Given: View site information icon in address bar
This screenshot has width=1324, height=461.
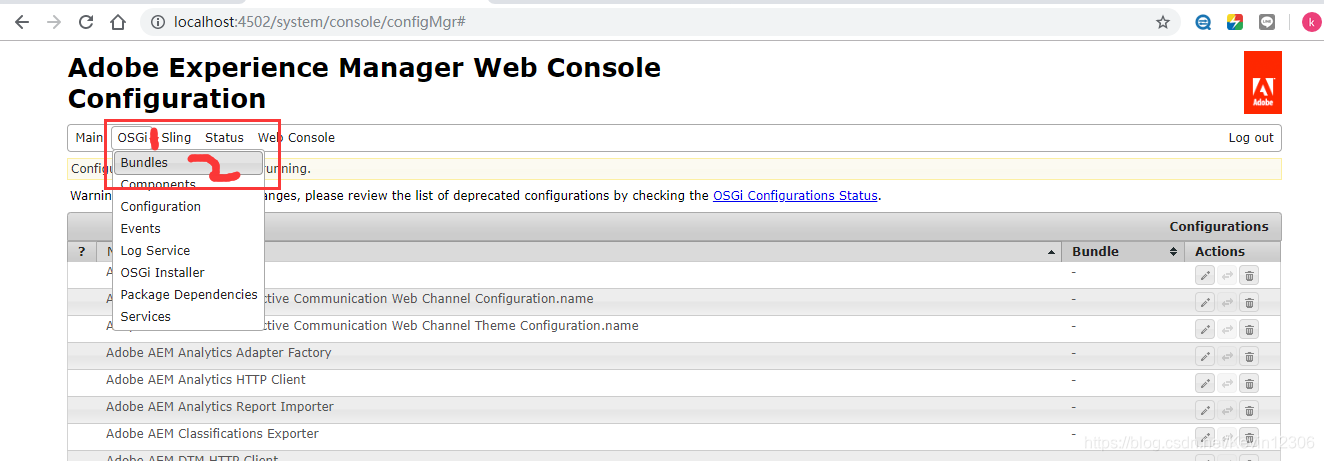Looking at the screenshot, I should click(x=157, y=22).
